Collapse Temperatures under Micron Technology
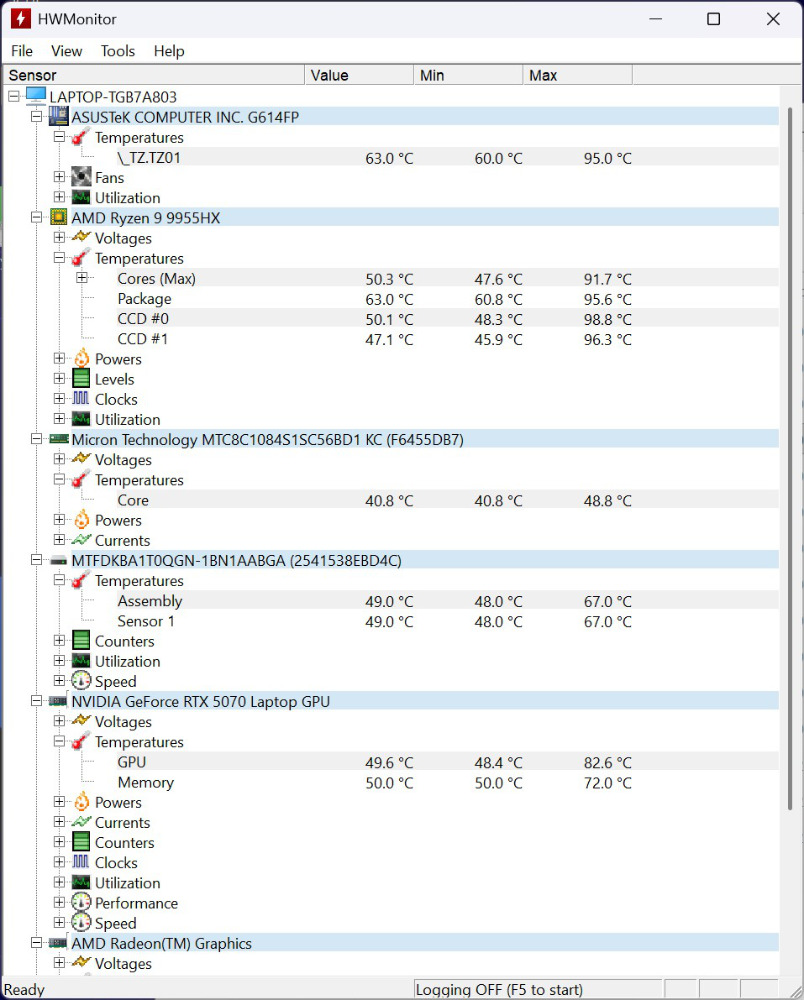 pos(59,479)
